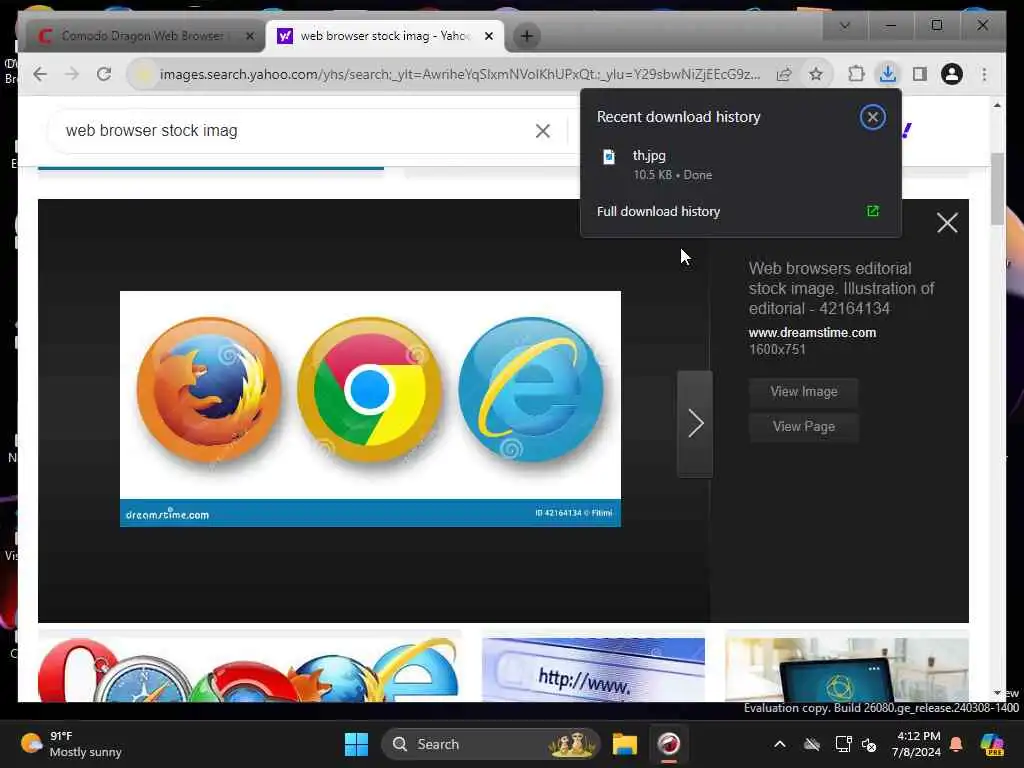
Task: Click the View Page button
Action: (x=803, y=426)
